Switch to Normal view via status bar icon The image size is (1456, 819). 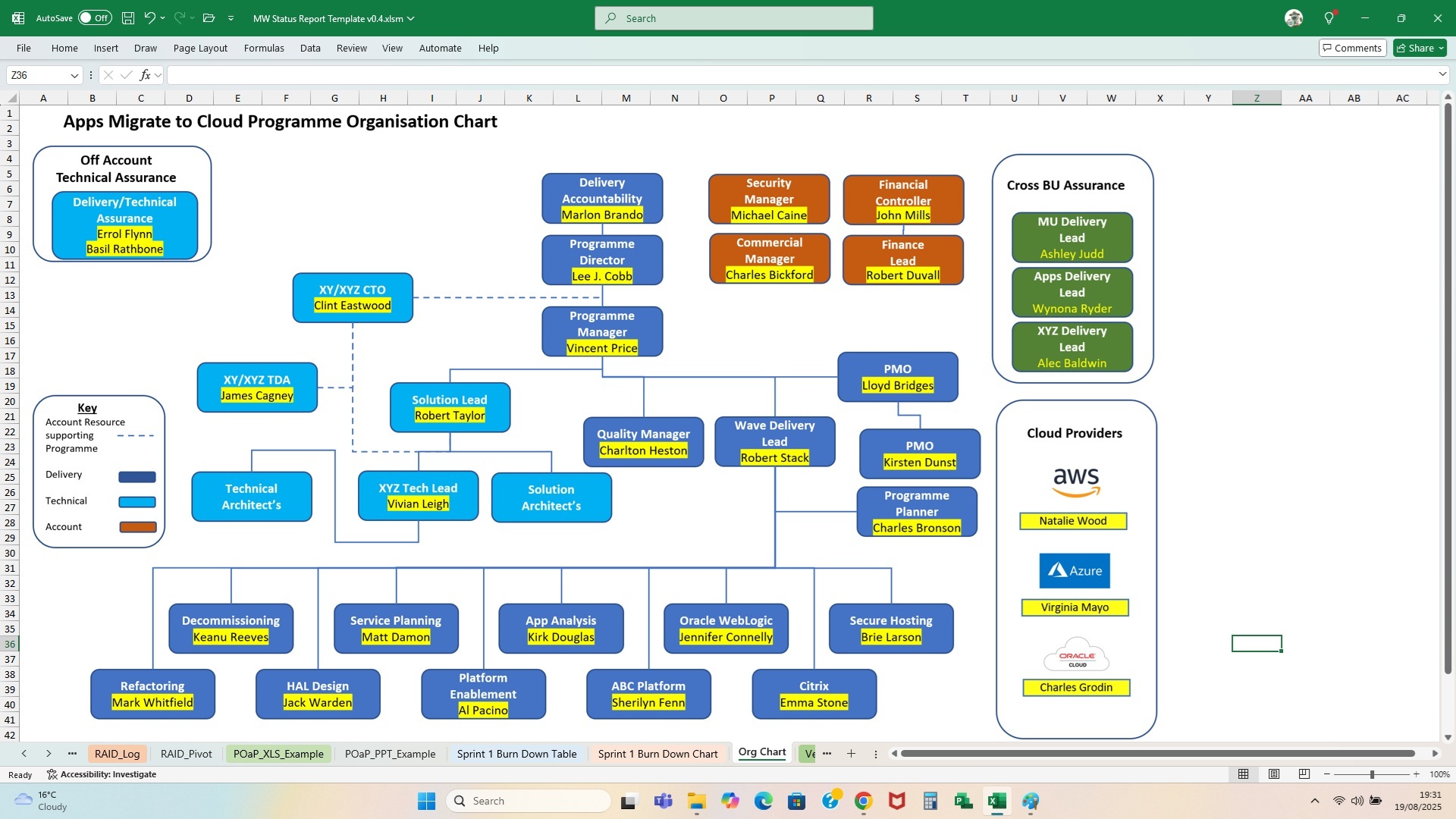point(1243,774)
